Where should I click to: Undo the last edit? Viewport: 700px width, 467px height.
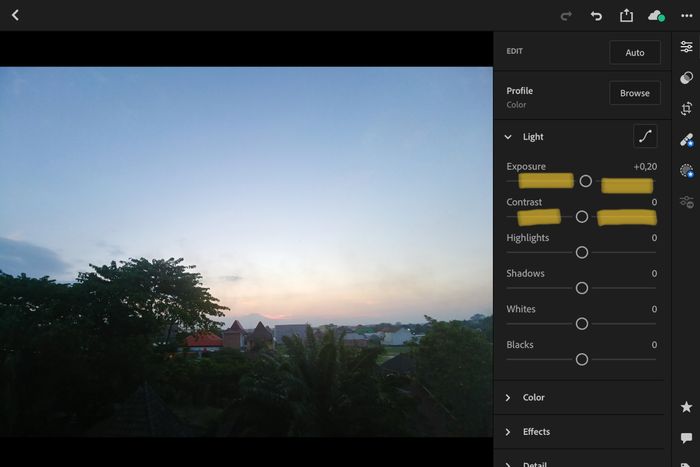coord(596,17)
